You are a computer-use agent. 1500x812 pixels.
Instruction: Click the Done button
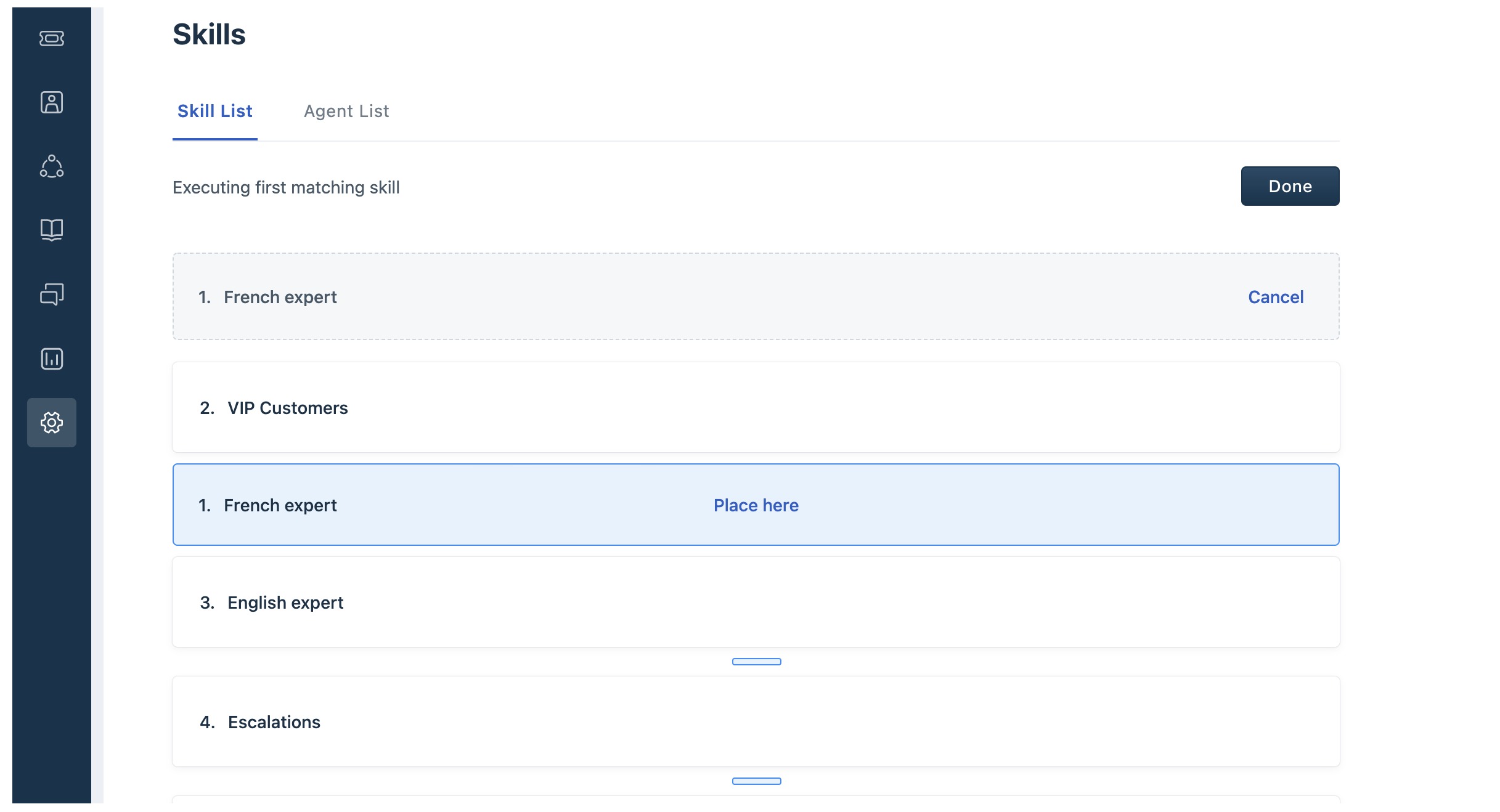tap(1289, 186)
